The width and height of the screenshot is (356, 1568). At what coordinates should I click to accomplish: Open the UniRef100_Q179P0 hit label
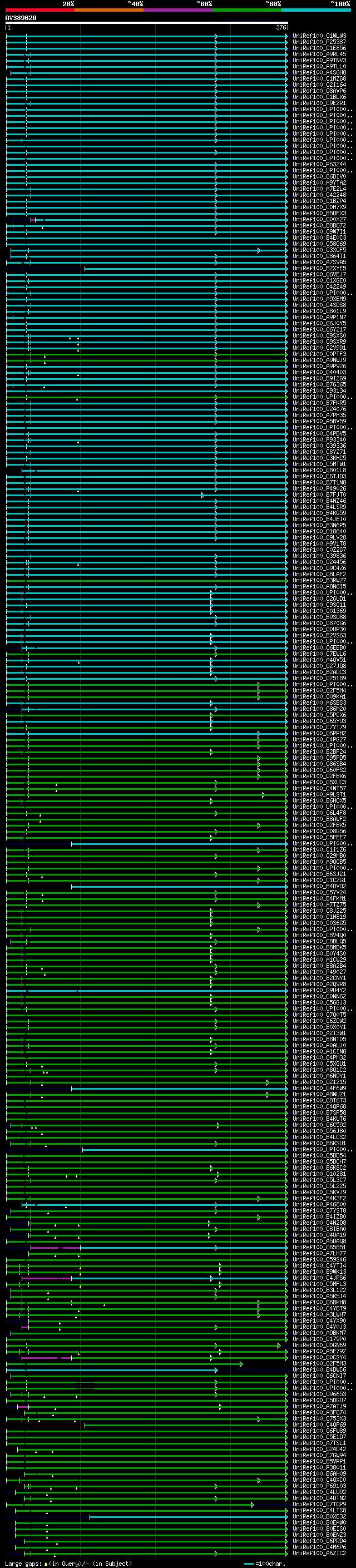tap(319, 1339)
